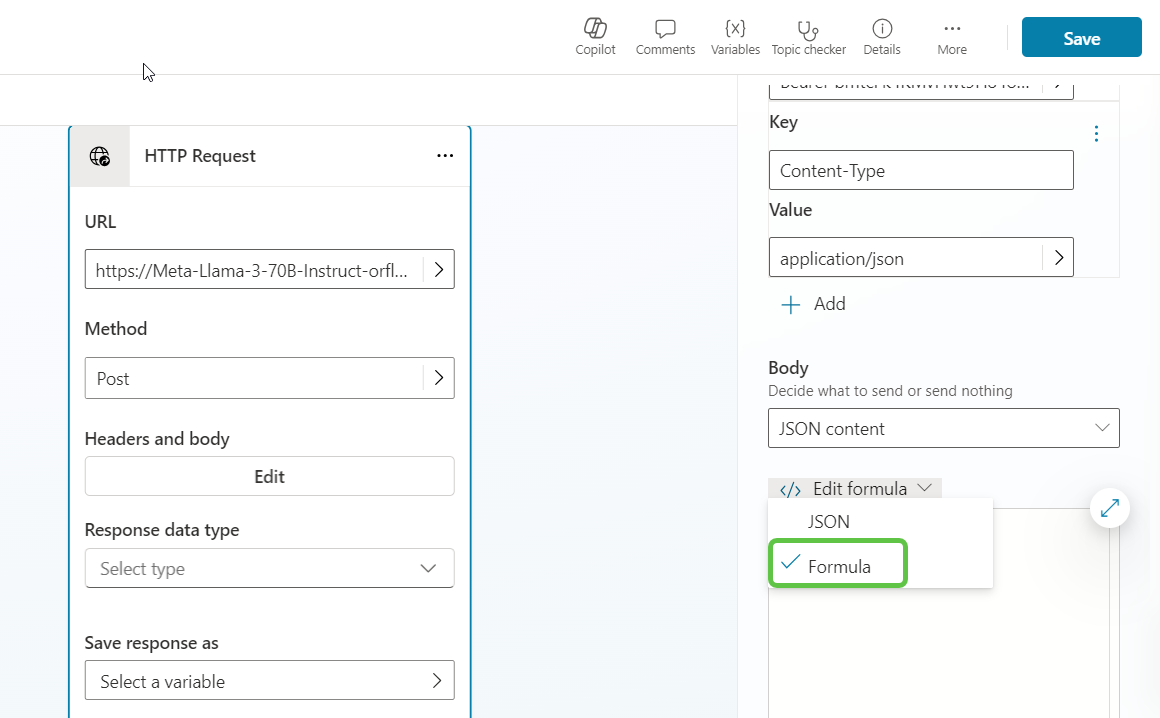Open the header row options menu
Screen dimensions: 1160x718
(1096, 132)
